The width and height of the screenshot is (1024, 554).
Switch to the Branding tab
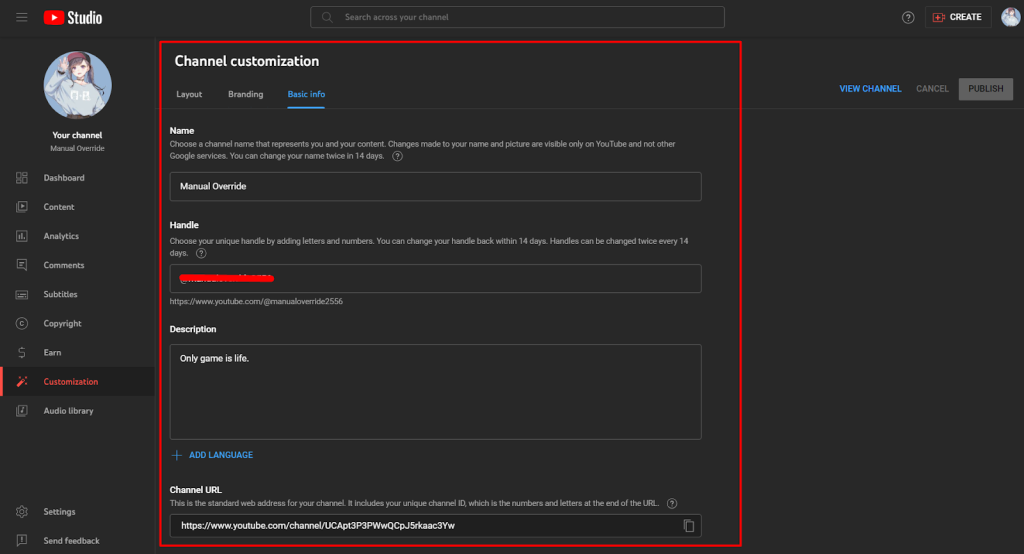click(246, 94)
